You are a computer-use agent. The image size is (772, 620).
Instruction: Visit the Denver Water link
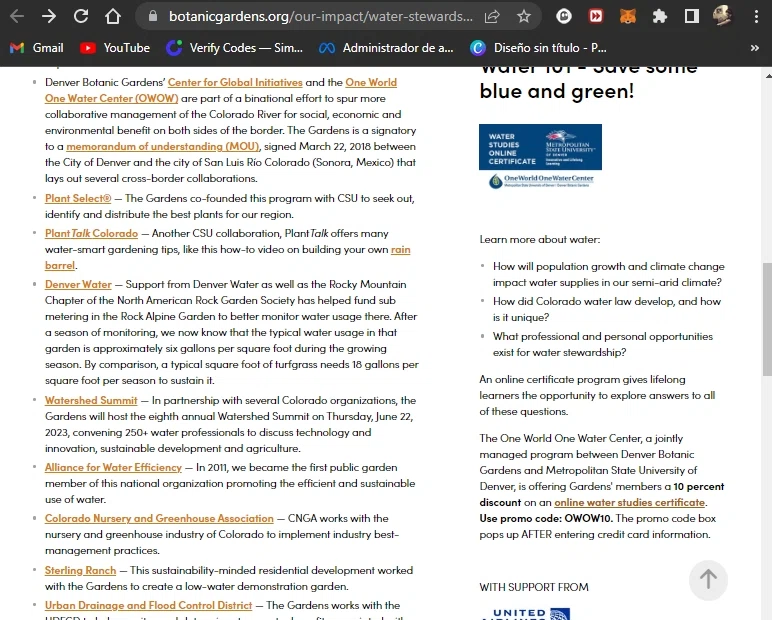tap(78, 284)
